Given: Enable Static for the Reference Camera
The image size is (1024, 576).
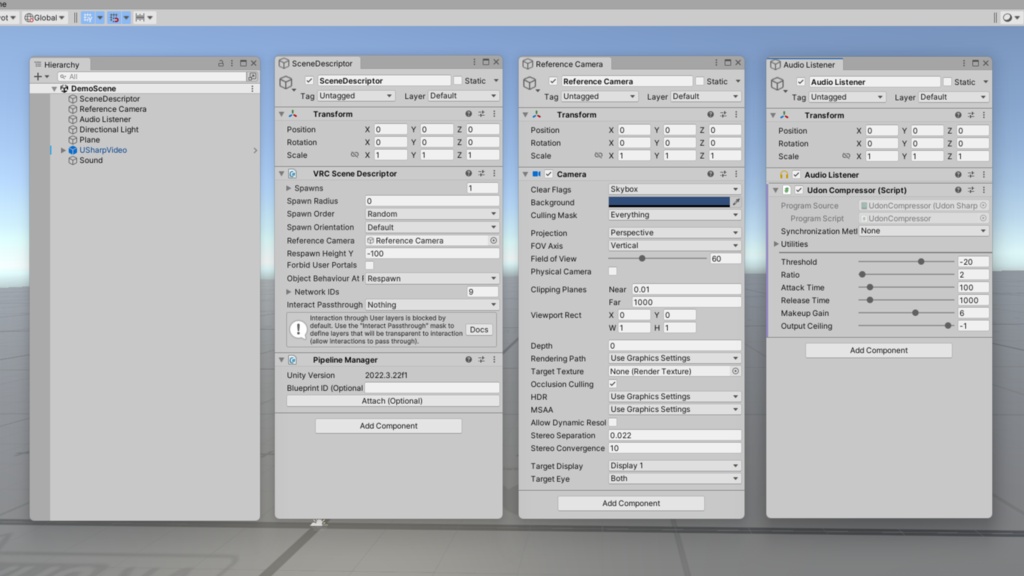Looking at the screenshot, I should coord(699,81).
